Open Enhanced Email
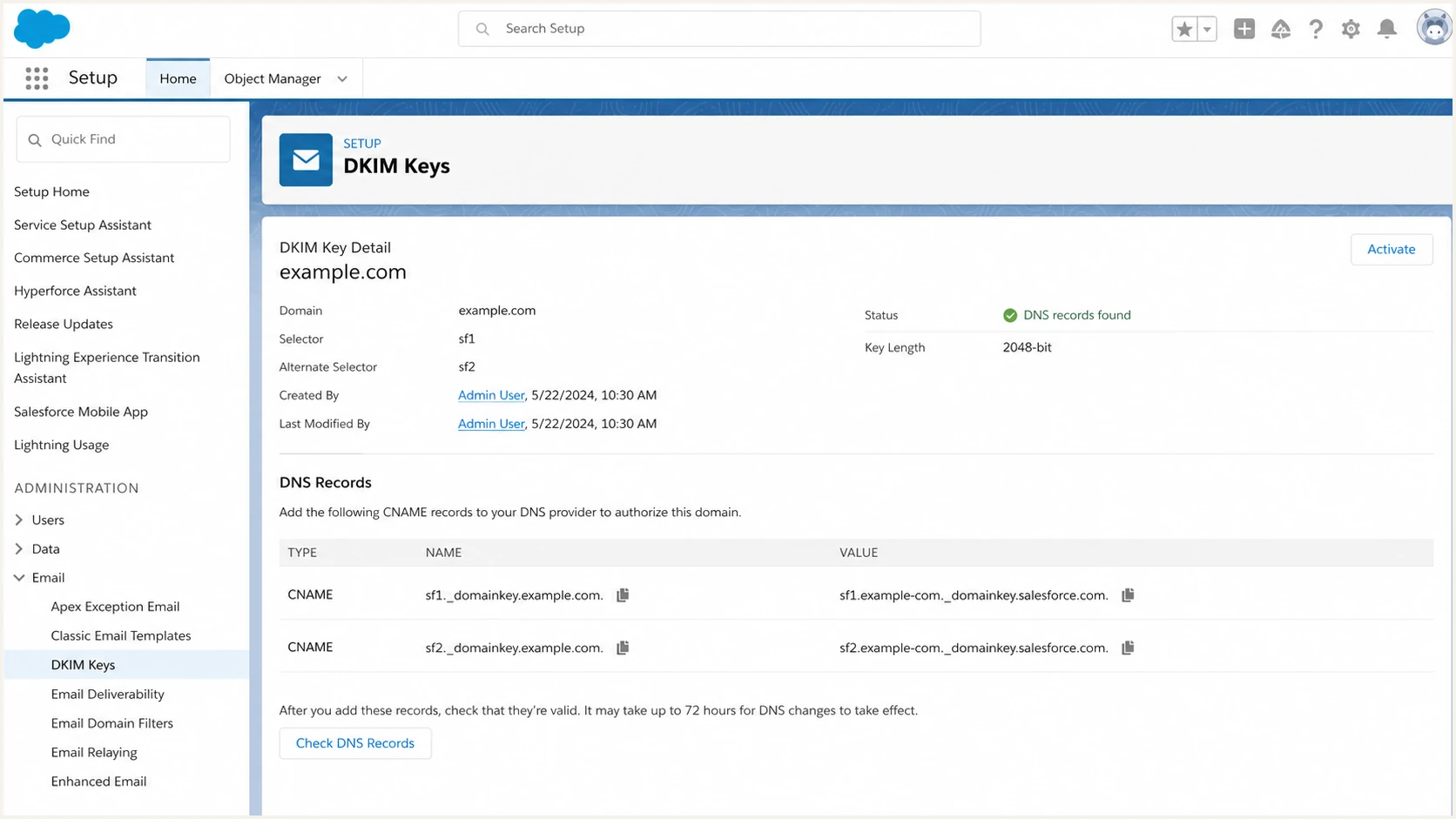This screenshot has width=1456, height=819. [x=98, y=782]
